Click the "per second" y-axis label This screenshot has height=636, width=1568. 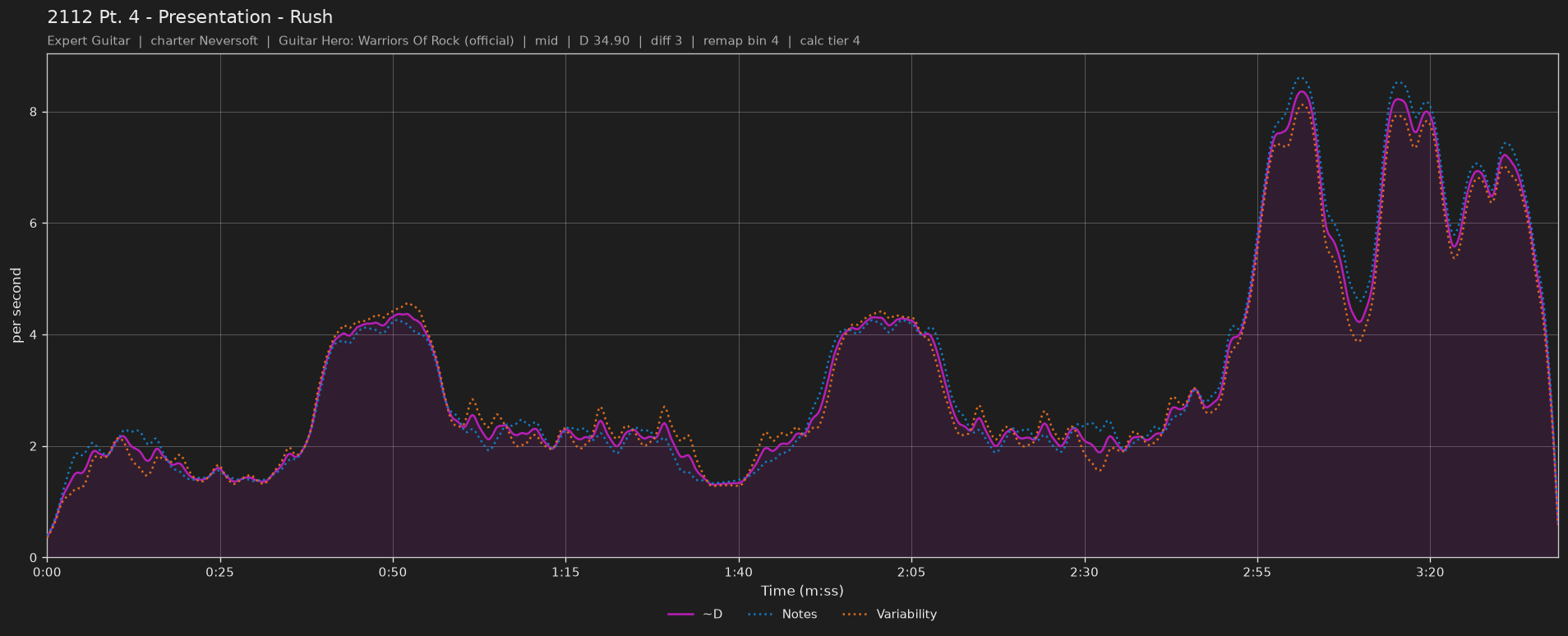(x=16, y=306)
